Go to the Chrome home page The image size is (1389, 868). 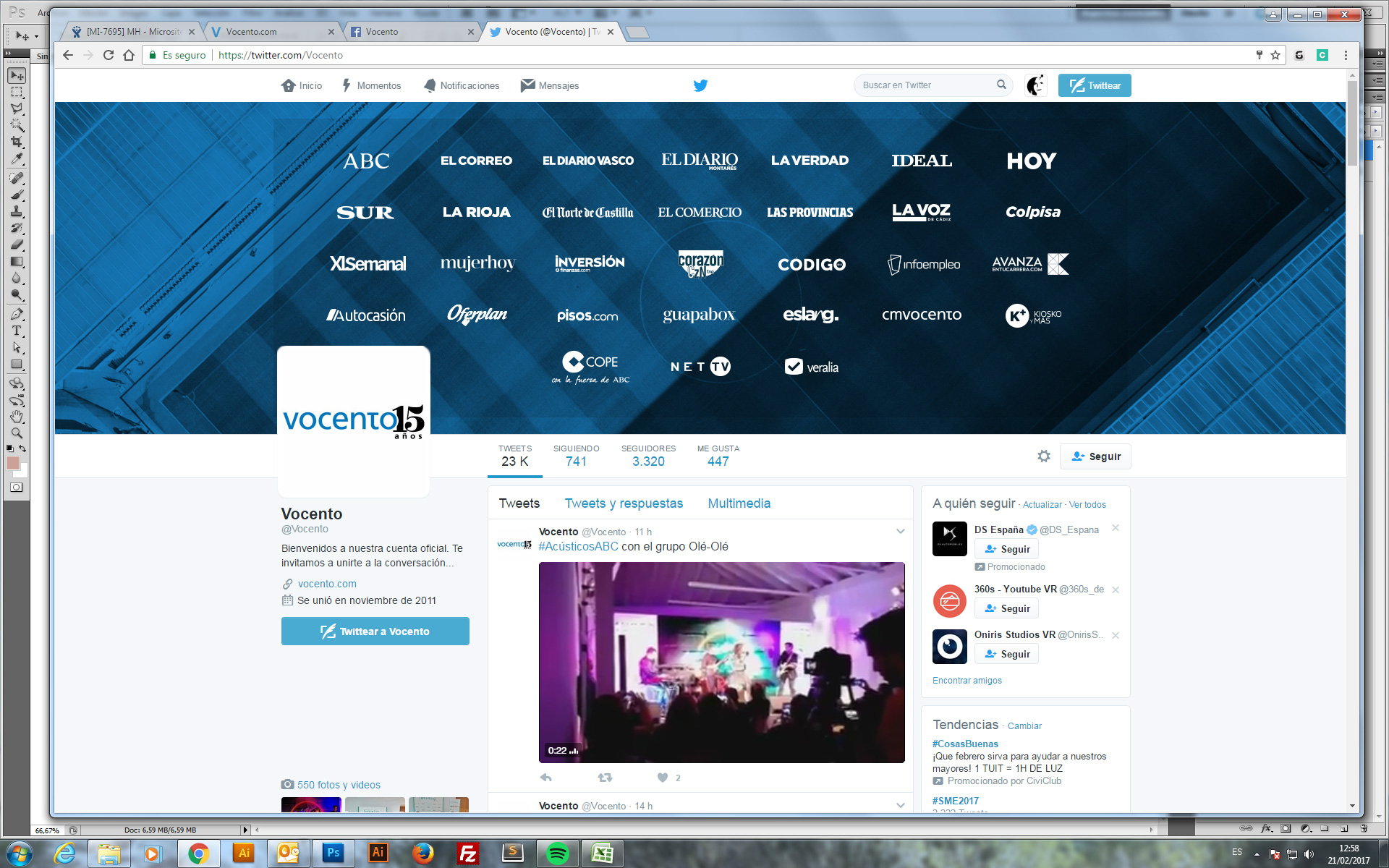point(129,55)
